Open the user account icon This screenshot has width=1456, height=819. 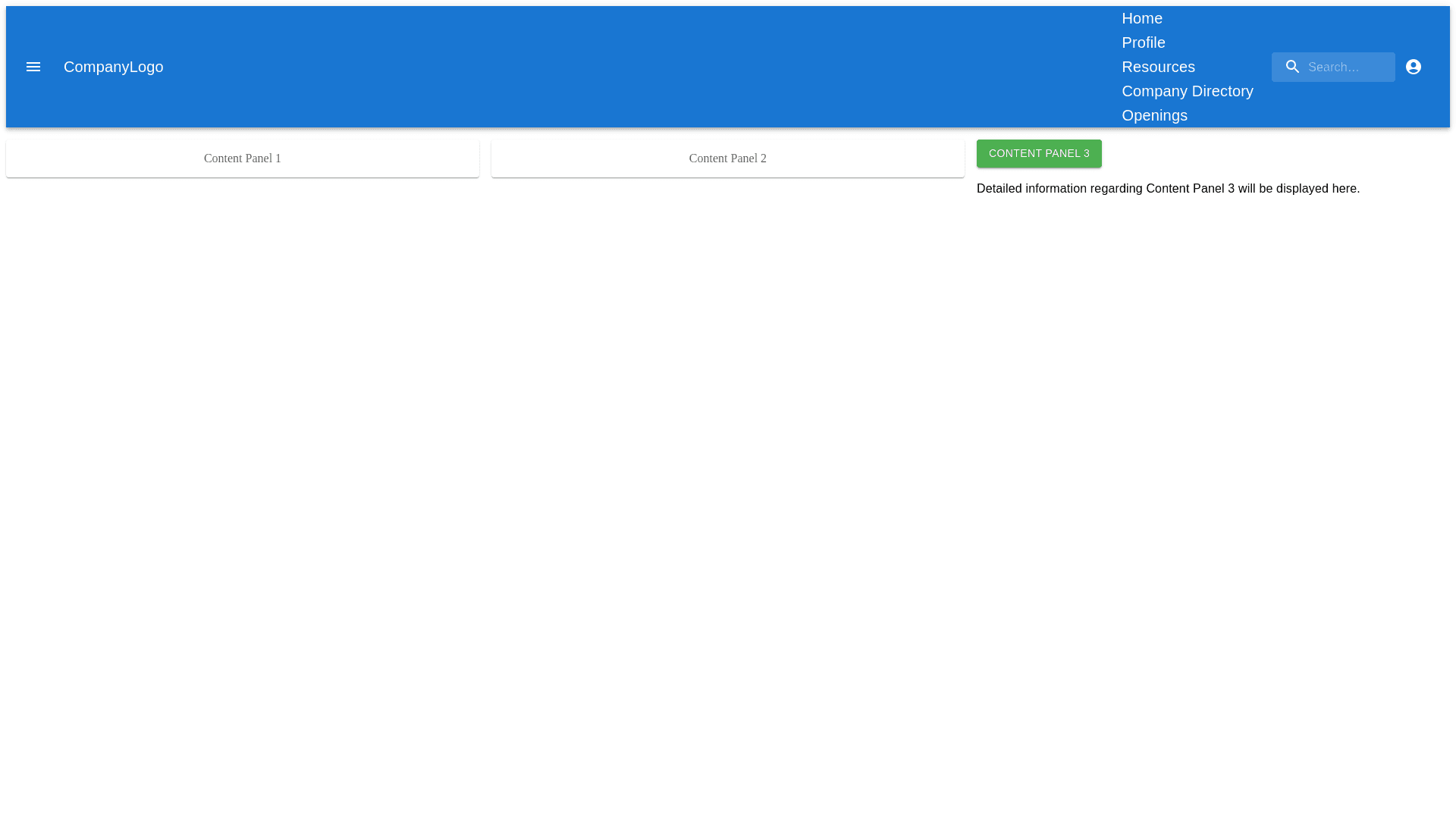coord(1413,67)
